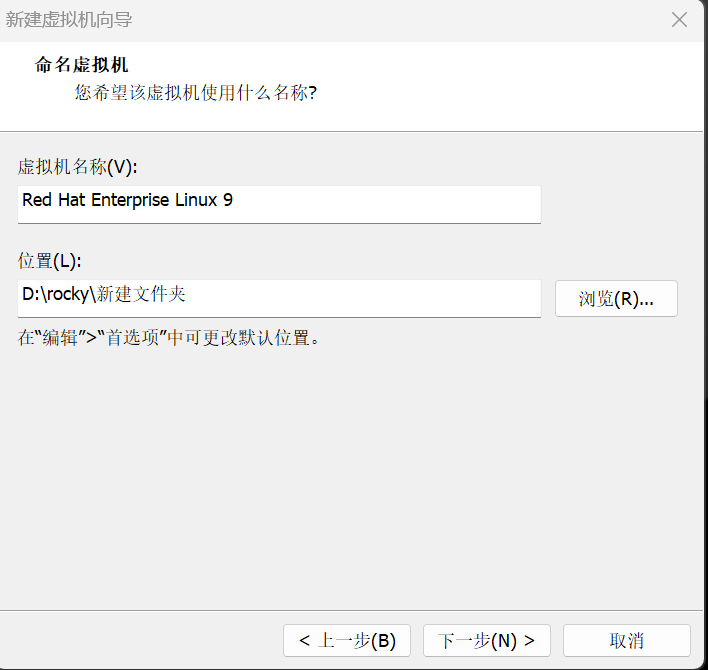
Task: Go back with 上一步(B) button
Action: (x=347, y=640)
